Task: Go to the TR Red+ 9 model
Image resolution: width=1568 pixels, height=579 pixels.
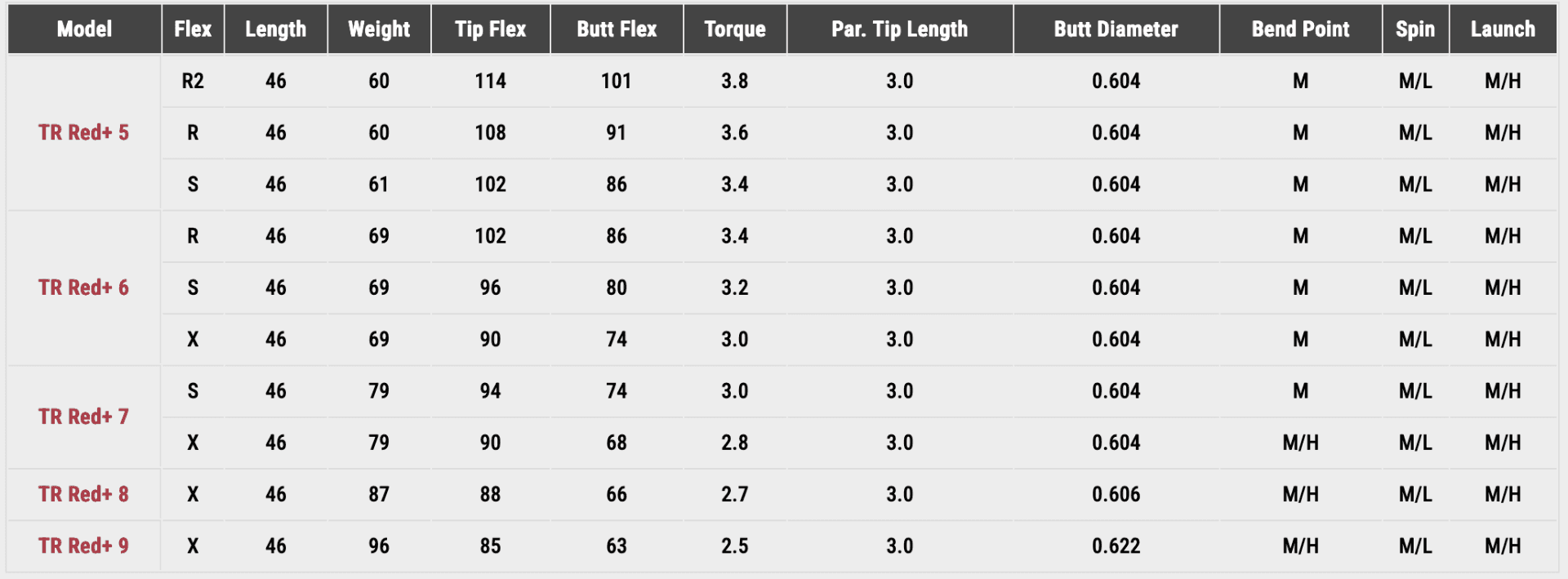Action: click(83, 546)
